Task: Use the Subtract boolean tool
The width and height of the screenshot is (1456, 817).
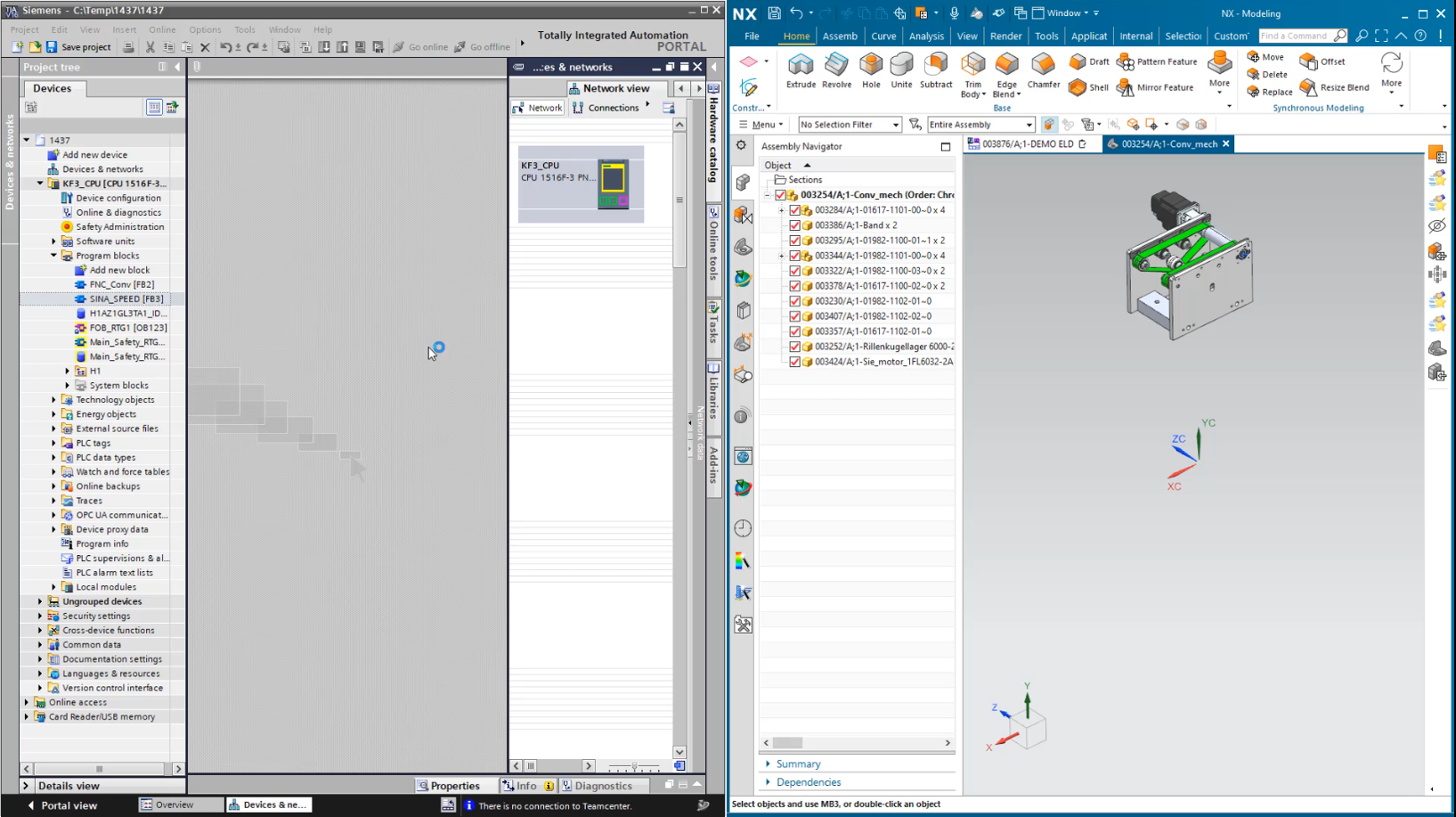Action: [x=936, y=70]
